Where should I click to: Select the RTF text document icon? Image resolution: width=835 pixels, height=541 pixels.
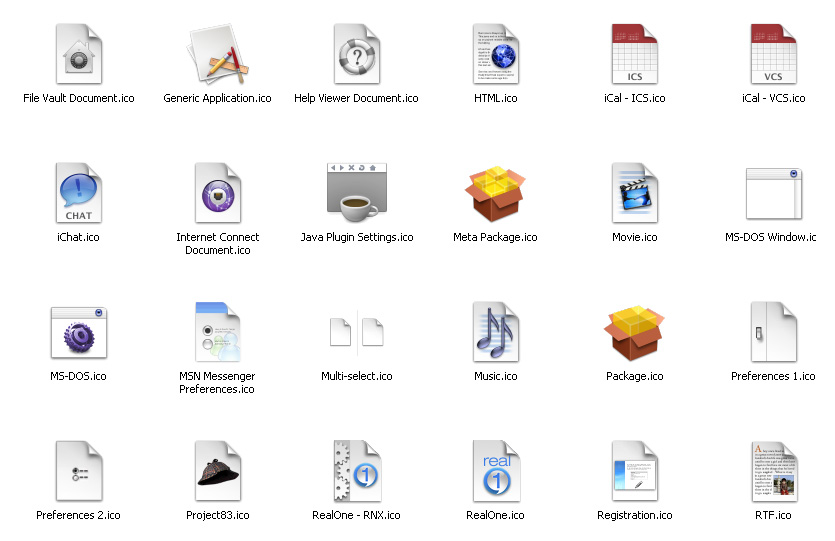(x=774, y=471)
